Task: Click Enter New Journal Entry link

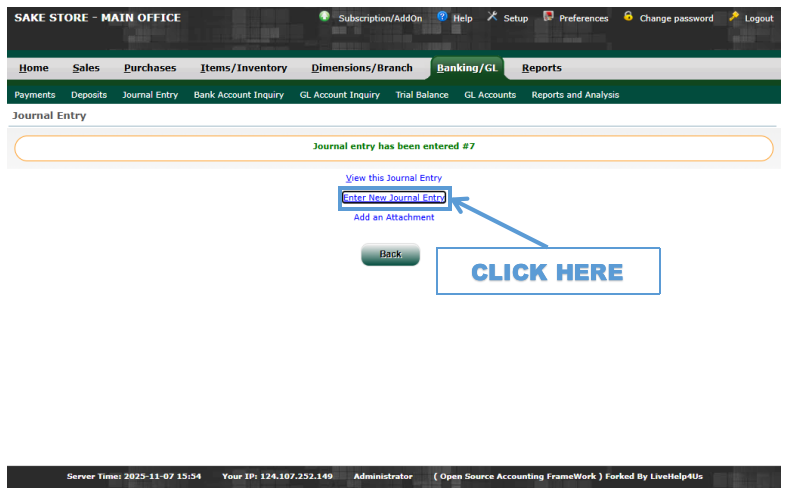Action: 394,198
